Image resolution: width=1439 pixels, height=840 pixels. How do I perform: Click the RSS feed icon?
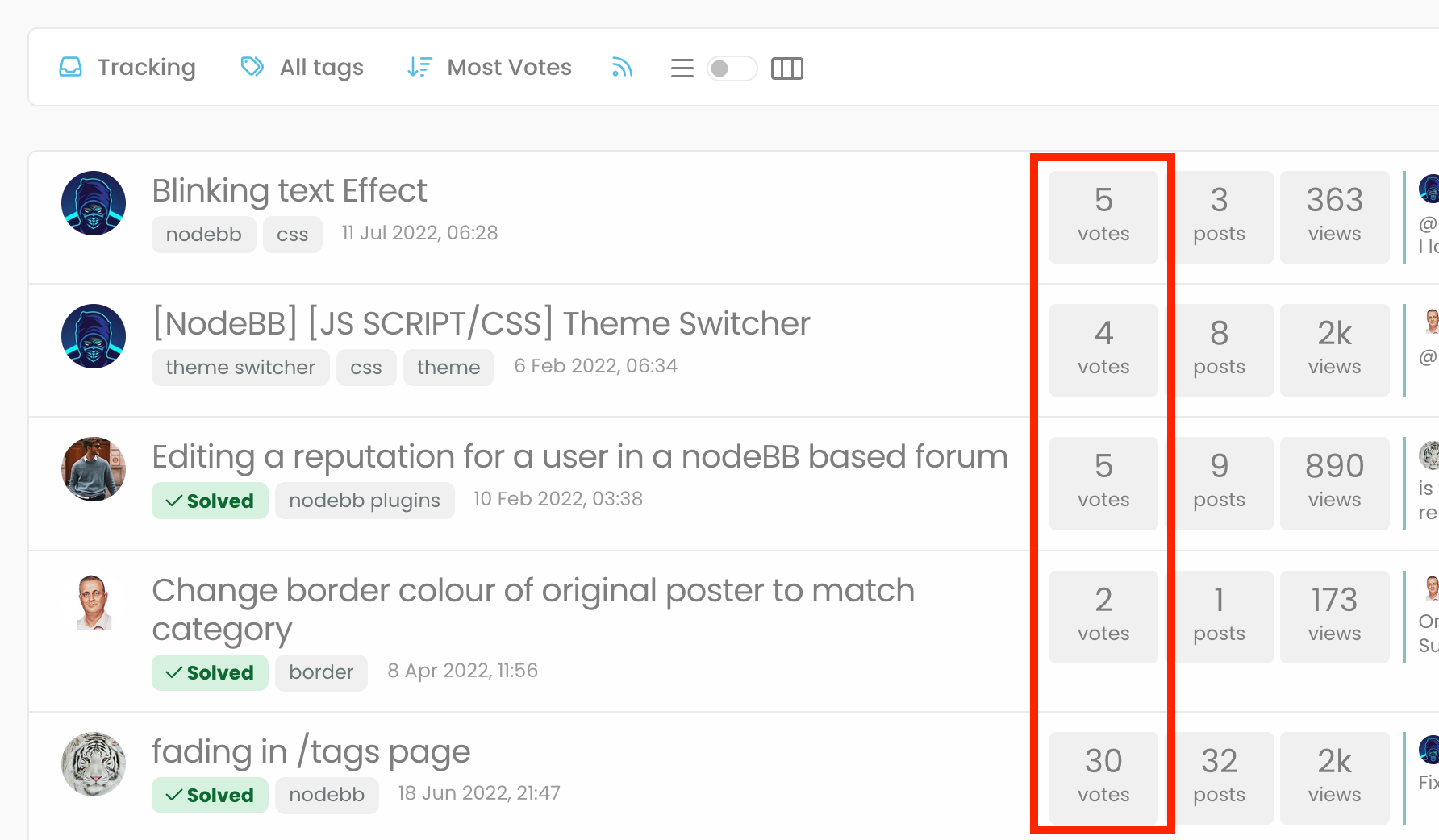[x=621, y=68]
